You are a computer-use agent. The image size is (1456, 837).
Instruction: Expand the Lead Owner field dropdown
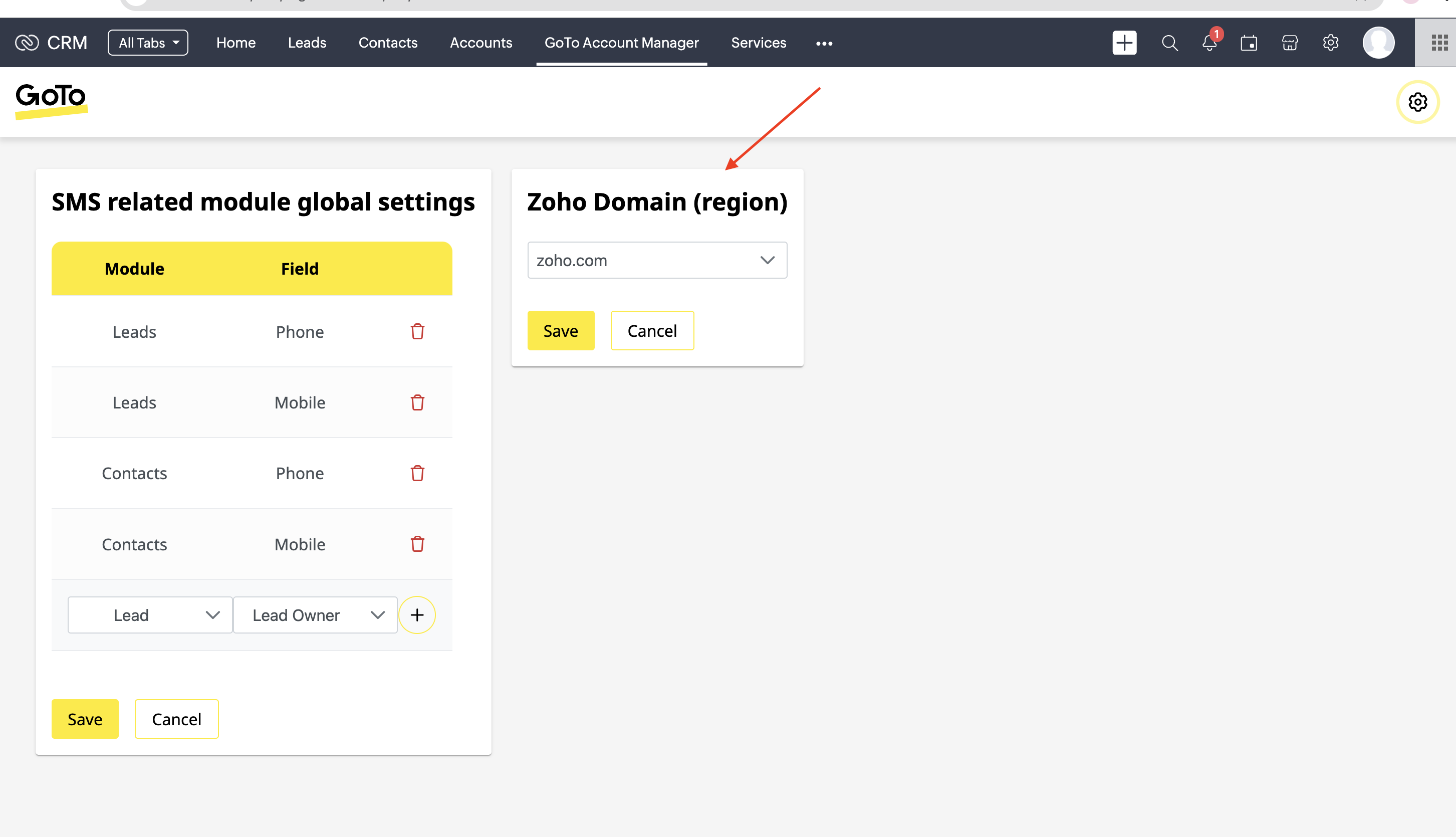(316, 614)
